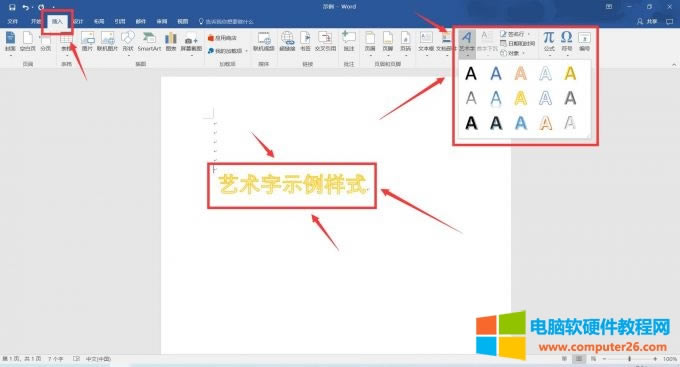Open the SmartArt insert tool
Screen dimensions: 680x367
pyautogui.click(x=149, y=42)
